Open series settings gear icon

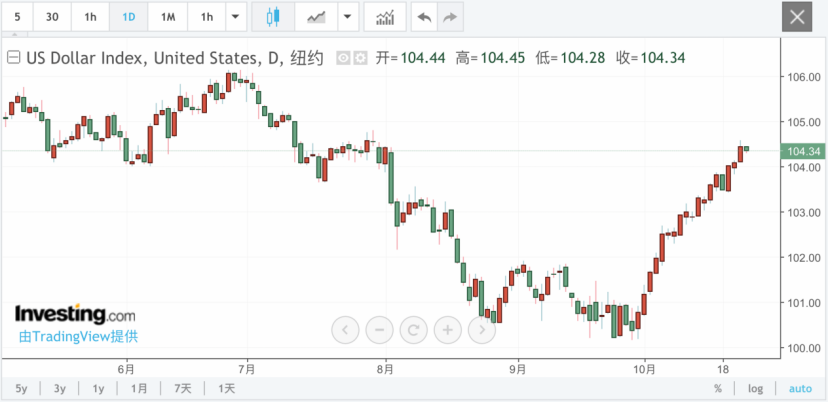(x=360, y=58)
